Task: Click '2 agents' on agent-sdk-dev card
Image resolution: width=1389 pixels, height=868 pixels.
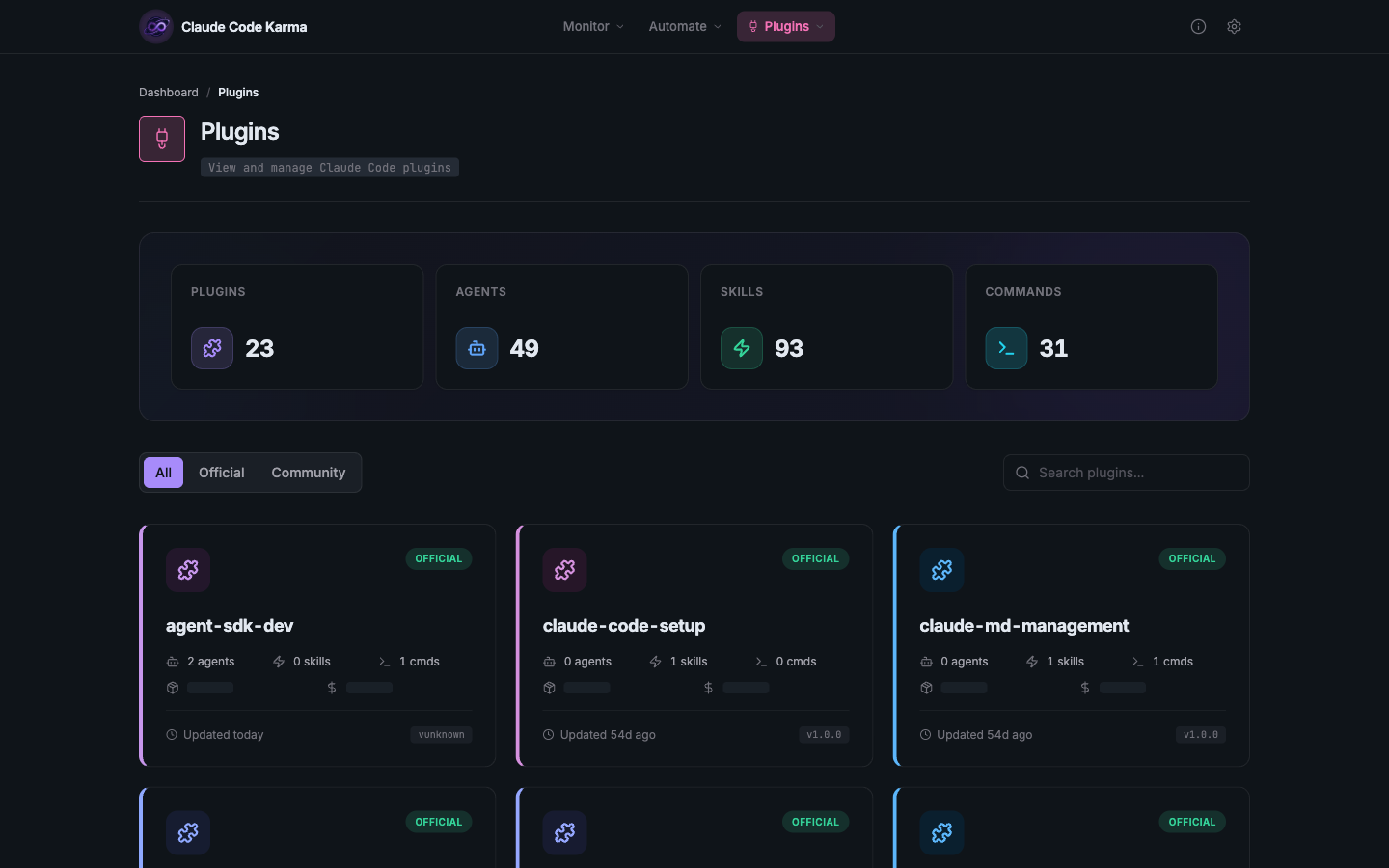Action: coord(211,662)
